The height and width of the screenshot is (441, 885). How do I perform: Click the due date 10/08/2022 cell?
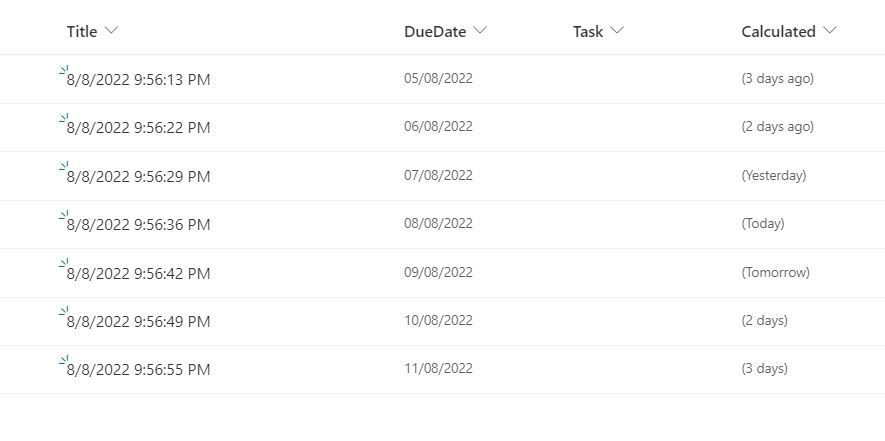click(x=438, y=321)
